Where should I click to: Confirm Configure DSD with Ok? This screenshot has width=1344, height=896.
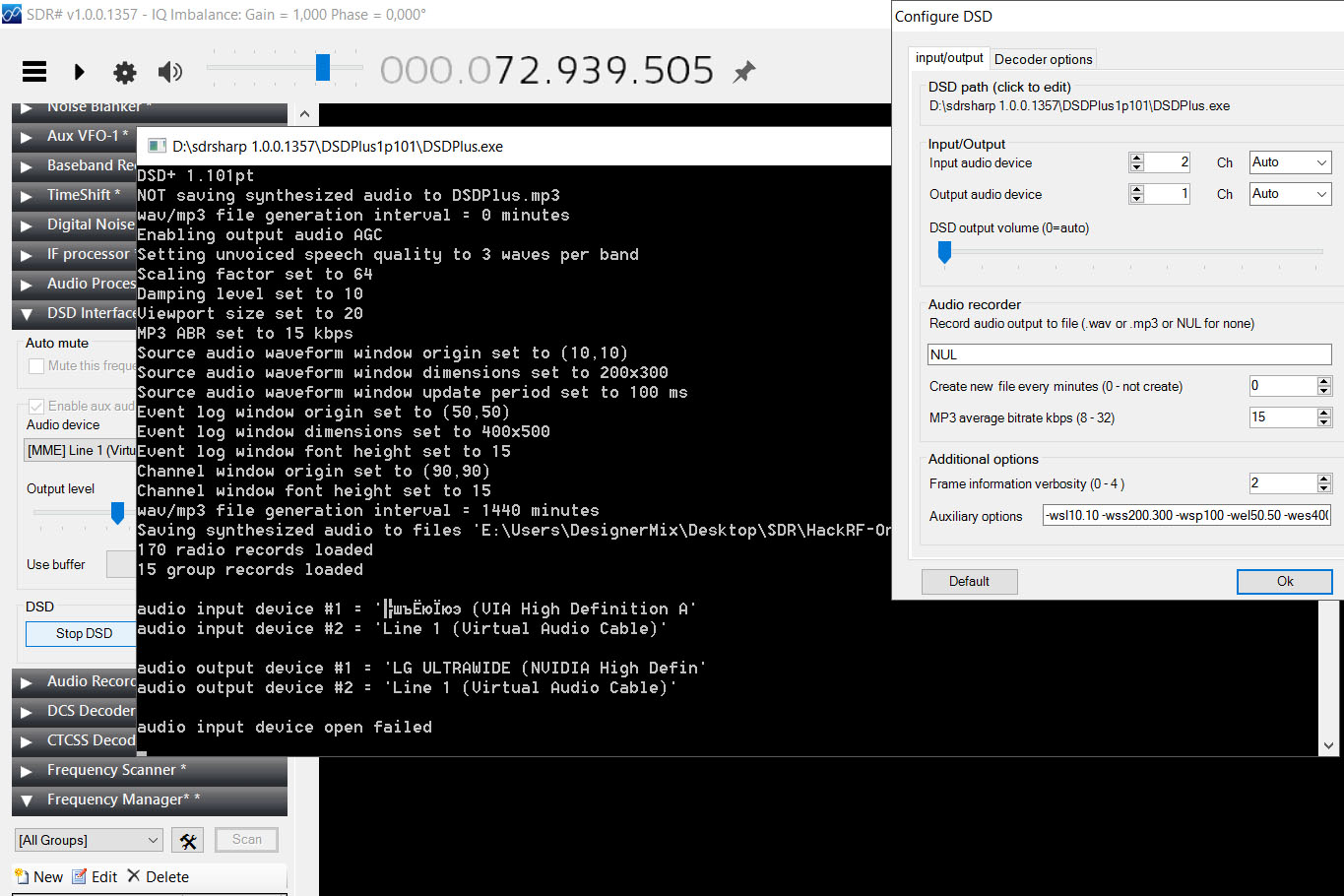[x=1285, y=581]
